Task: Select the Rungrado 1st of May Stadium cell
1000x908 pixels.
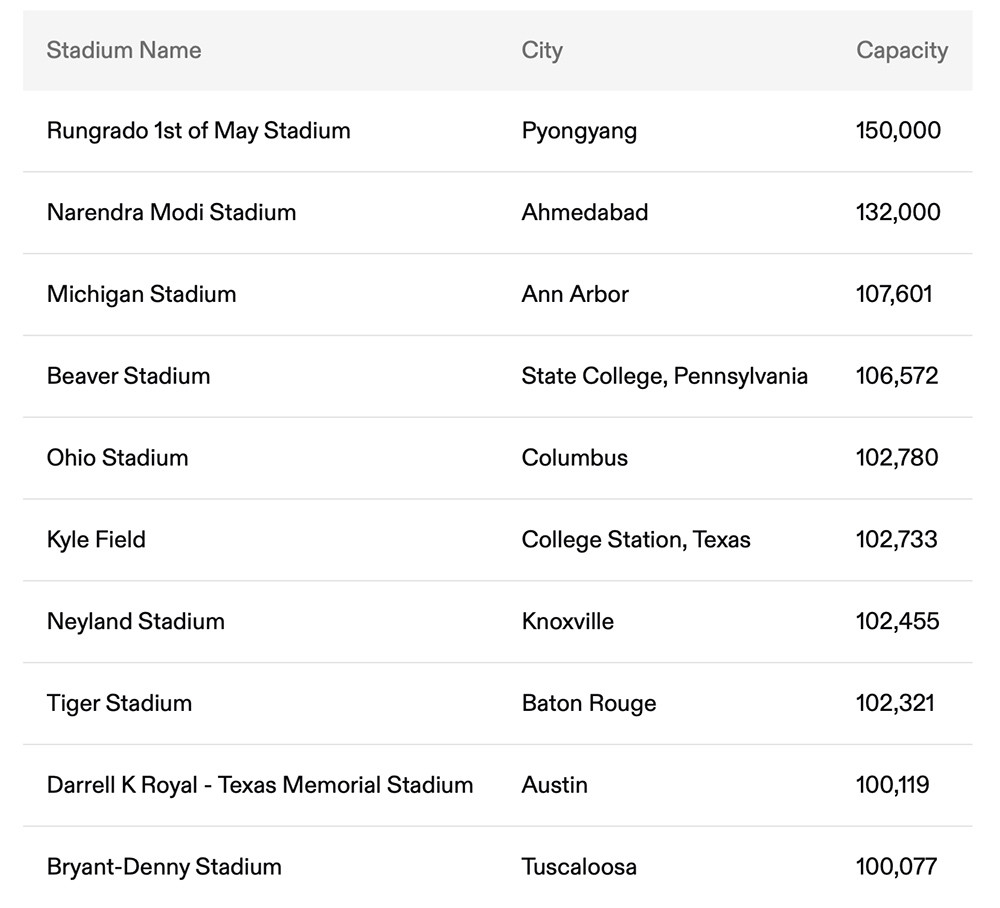Action: (198, 131)
